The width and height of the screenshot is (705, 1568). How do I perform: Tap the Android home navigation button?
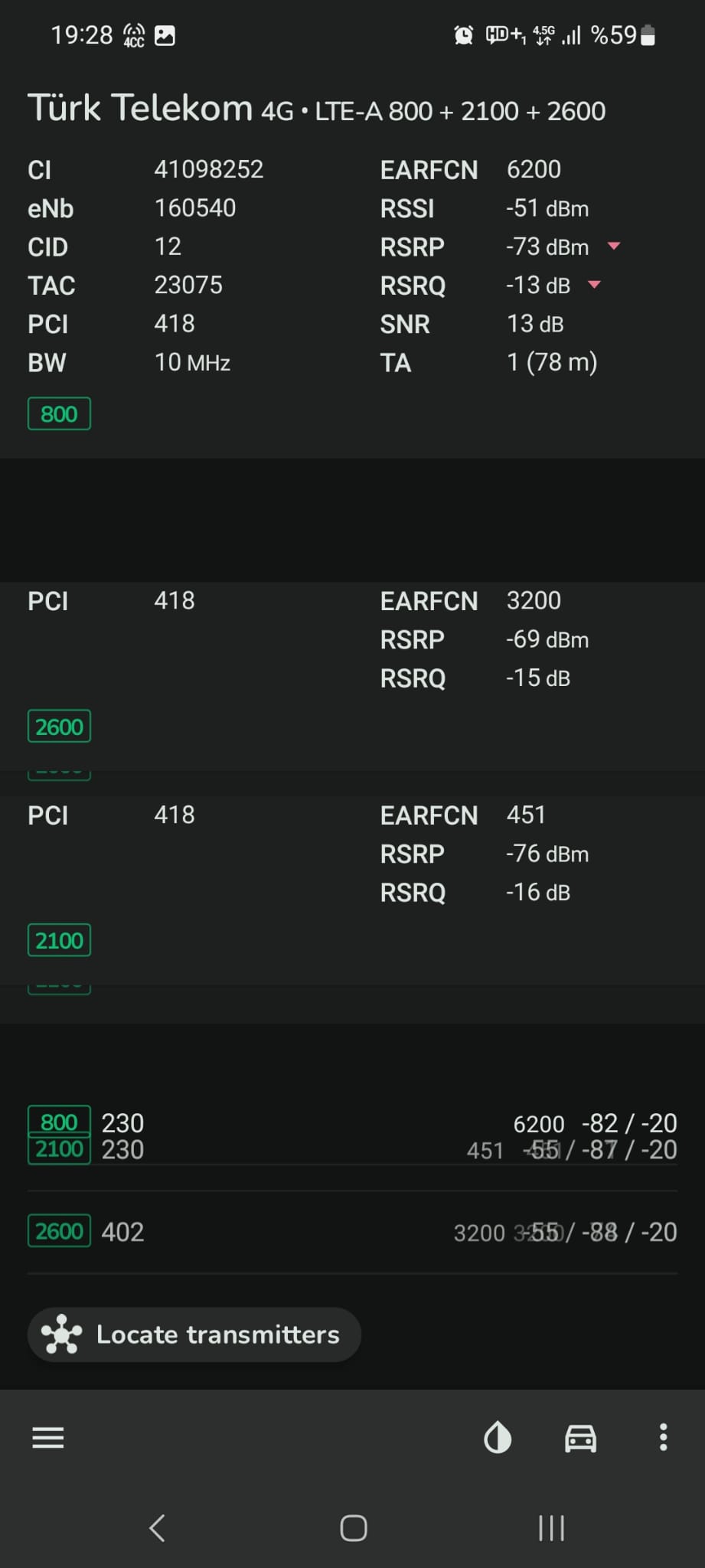click(x=353, y=1528)
